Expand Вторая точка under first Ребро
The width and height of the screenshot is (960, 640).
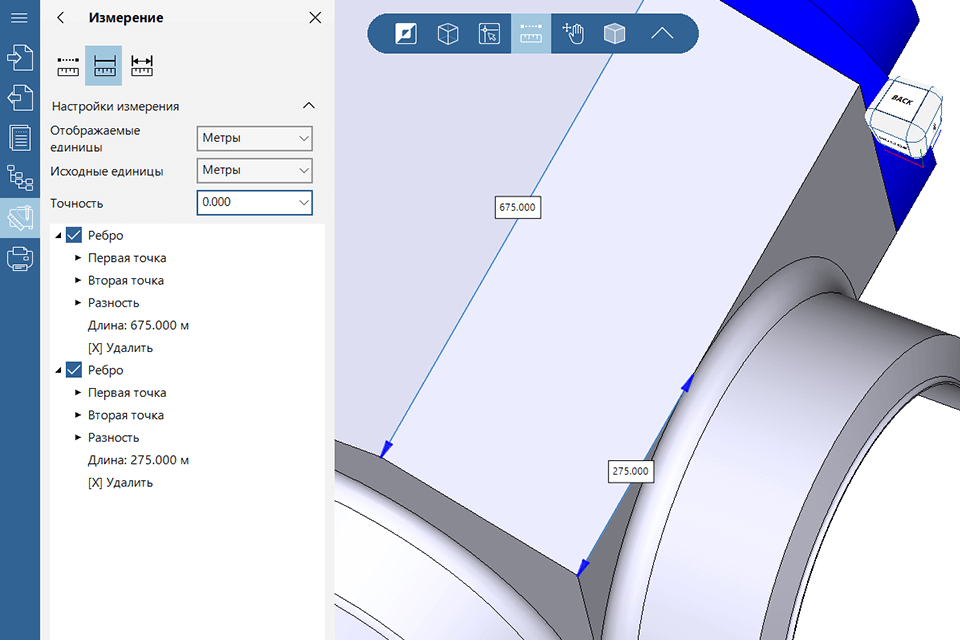78,280
